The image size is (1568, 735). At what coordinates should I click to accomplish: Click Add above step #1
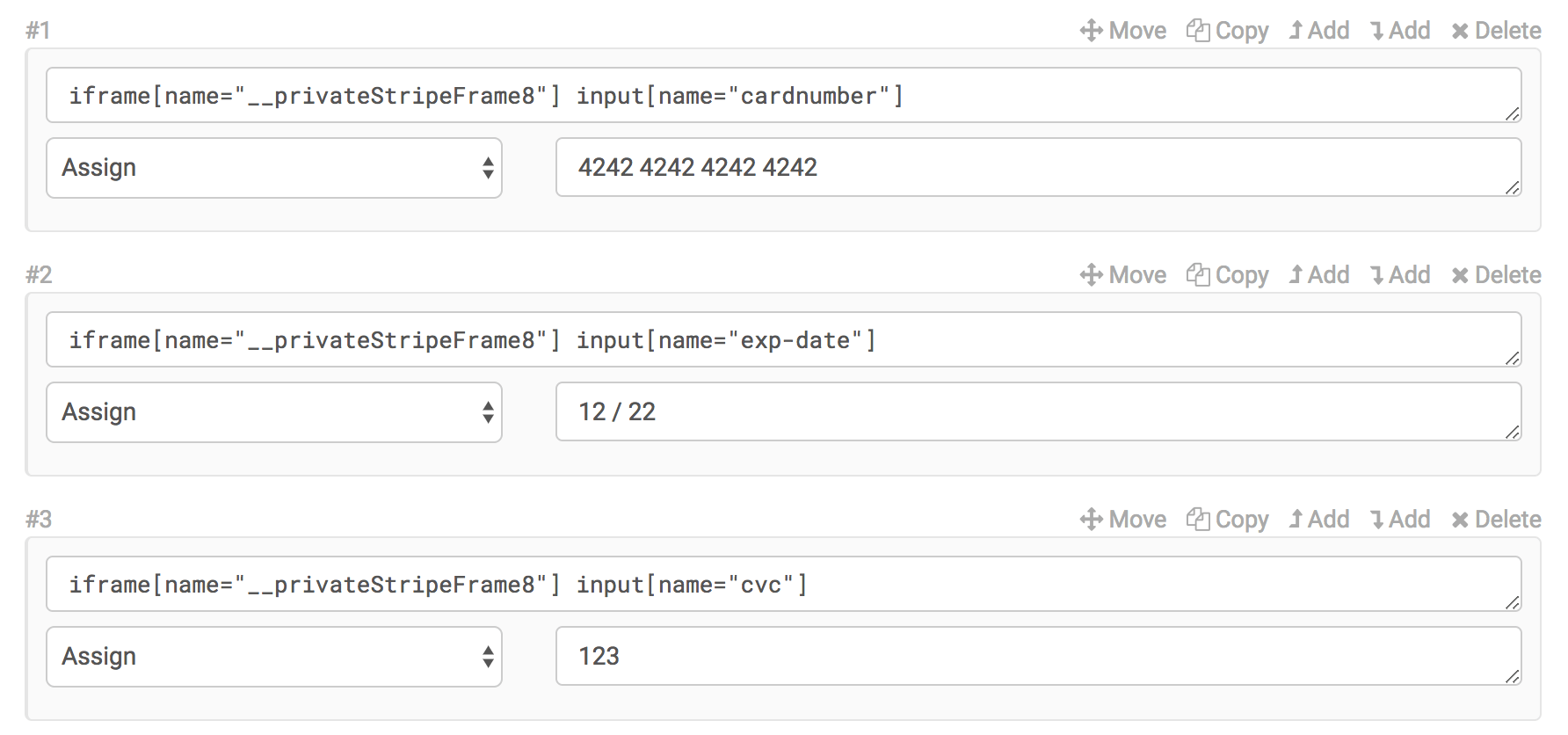[1318, 30]
